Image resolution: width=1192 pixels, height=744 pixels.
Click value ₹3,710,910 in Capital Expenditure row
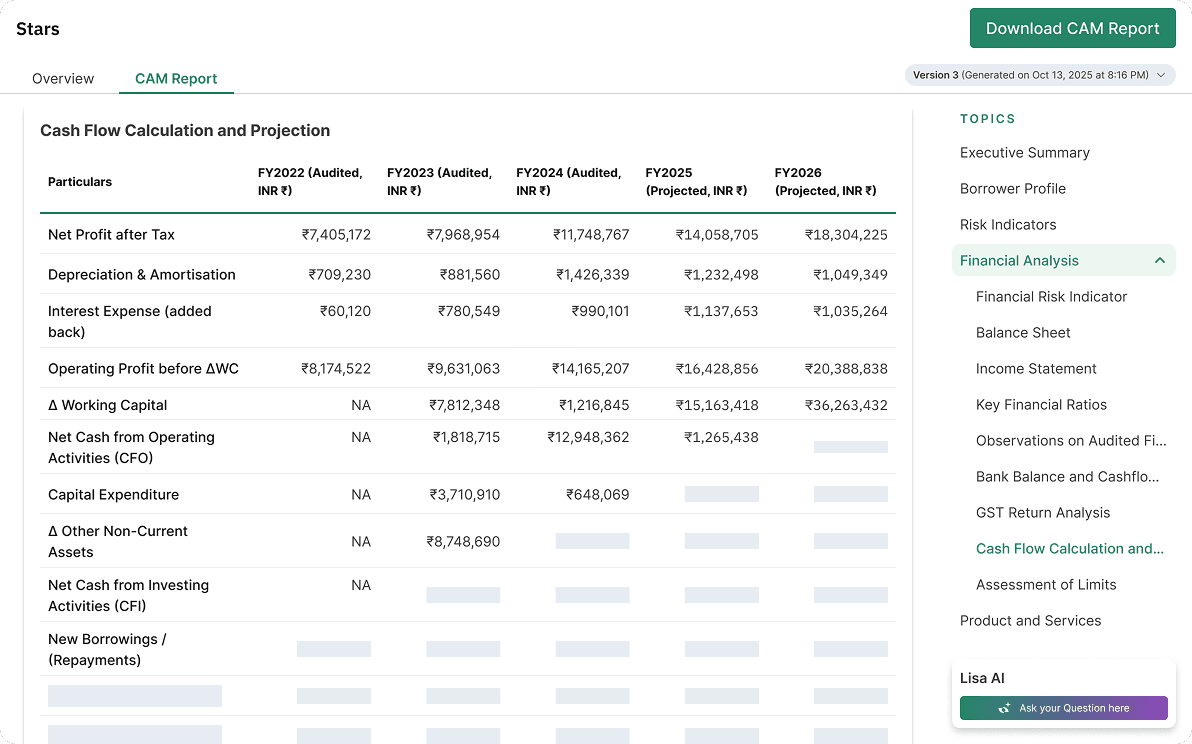(x=464, y=495)
